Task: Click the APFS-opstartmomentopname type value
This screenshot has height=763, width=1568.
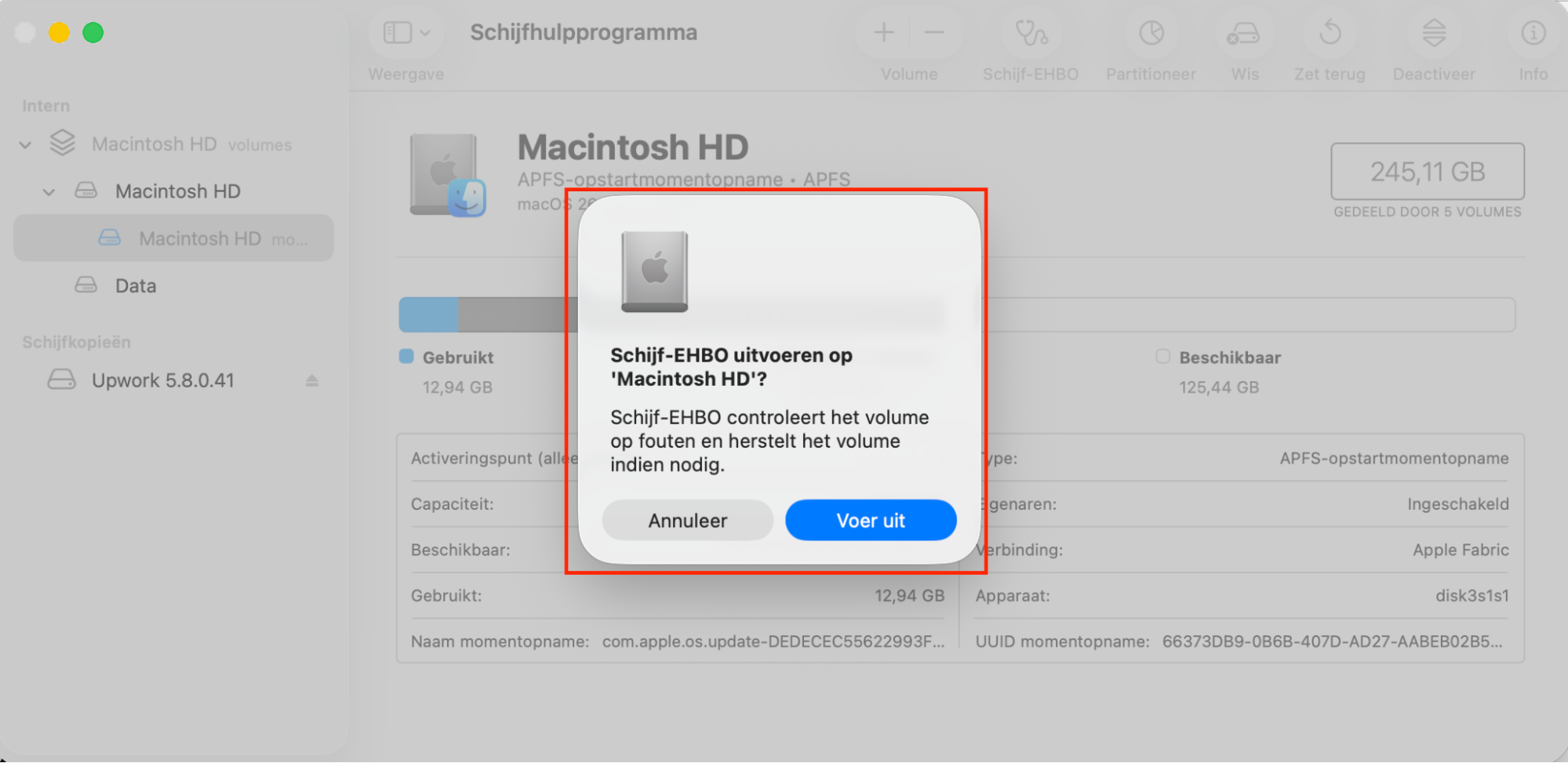Action: 1394,458
